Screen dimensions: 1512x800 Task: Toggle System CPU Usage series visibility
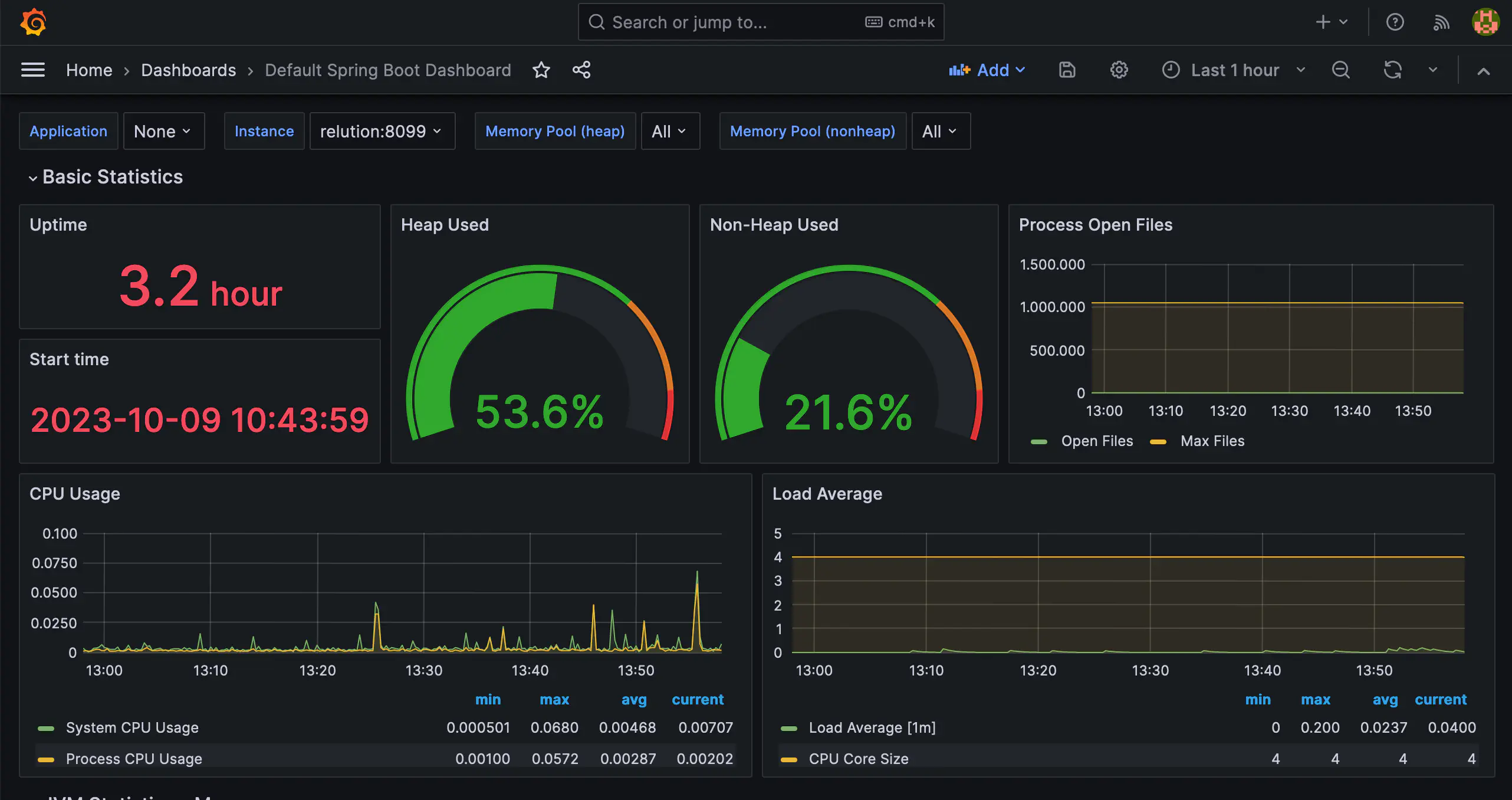132,727
